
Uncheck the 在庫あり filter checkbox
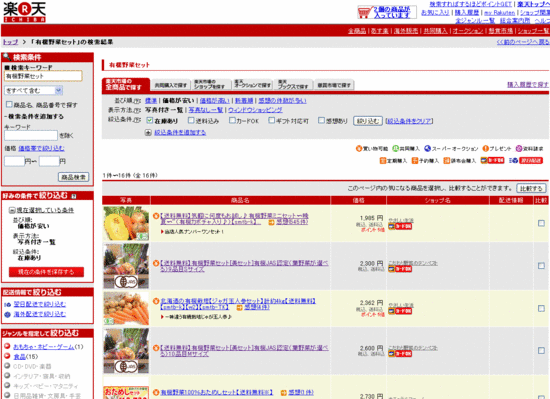pos(150,121)
